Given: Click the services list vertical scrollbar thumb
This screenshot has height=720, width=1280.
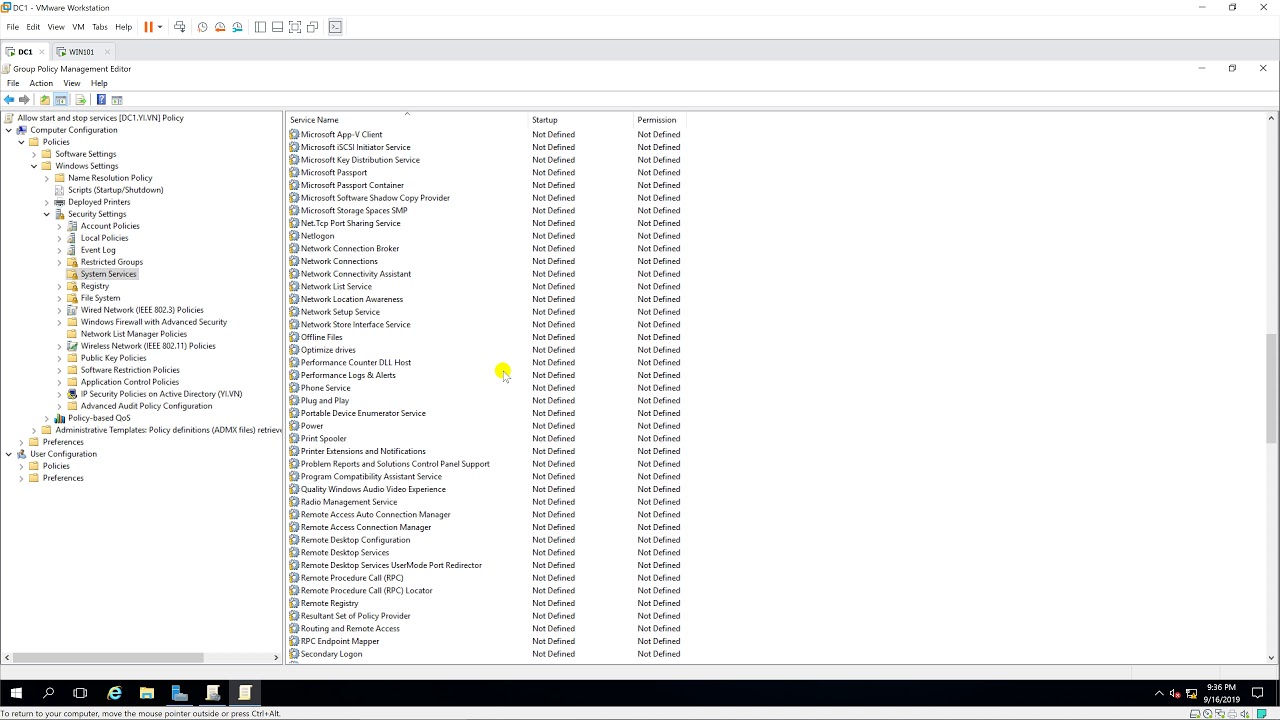Looking at the screenshot, I should 1272,388.
